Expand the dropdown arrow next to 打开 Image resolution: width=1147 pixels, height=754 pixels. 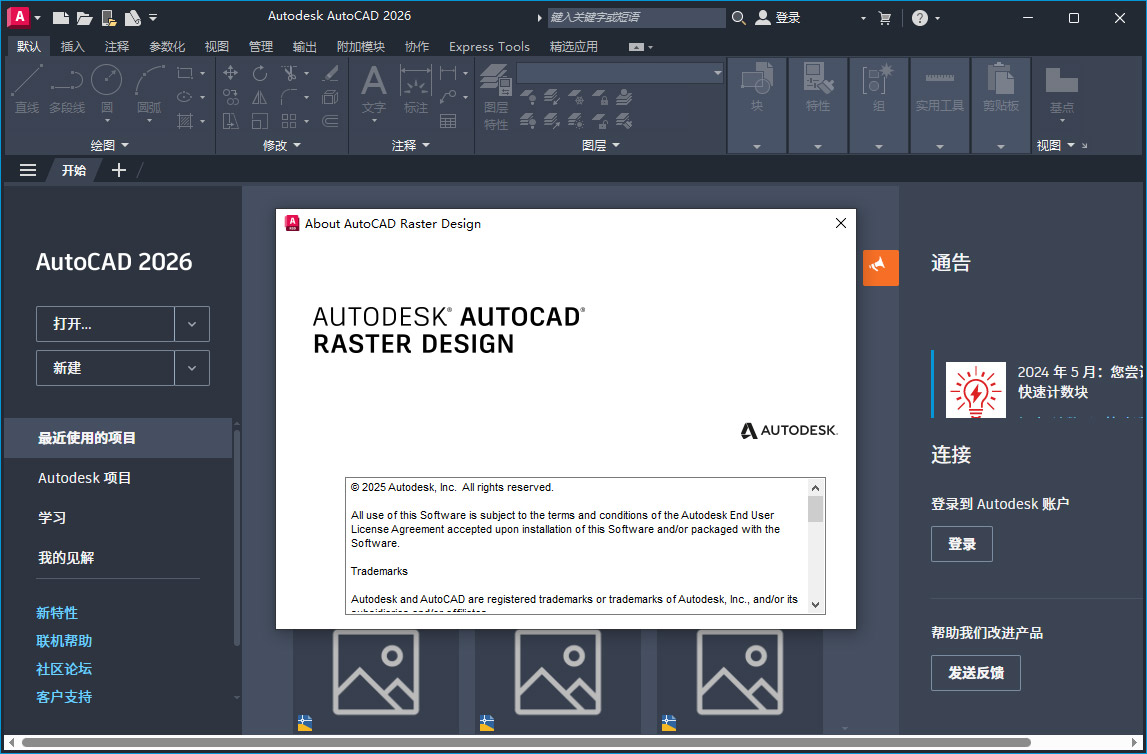point(192,324)
